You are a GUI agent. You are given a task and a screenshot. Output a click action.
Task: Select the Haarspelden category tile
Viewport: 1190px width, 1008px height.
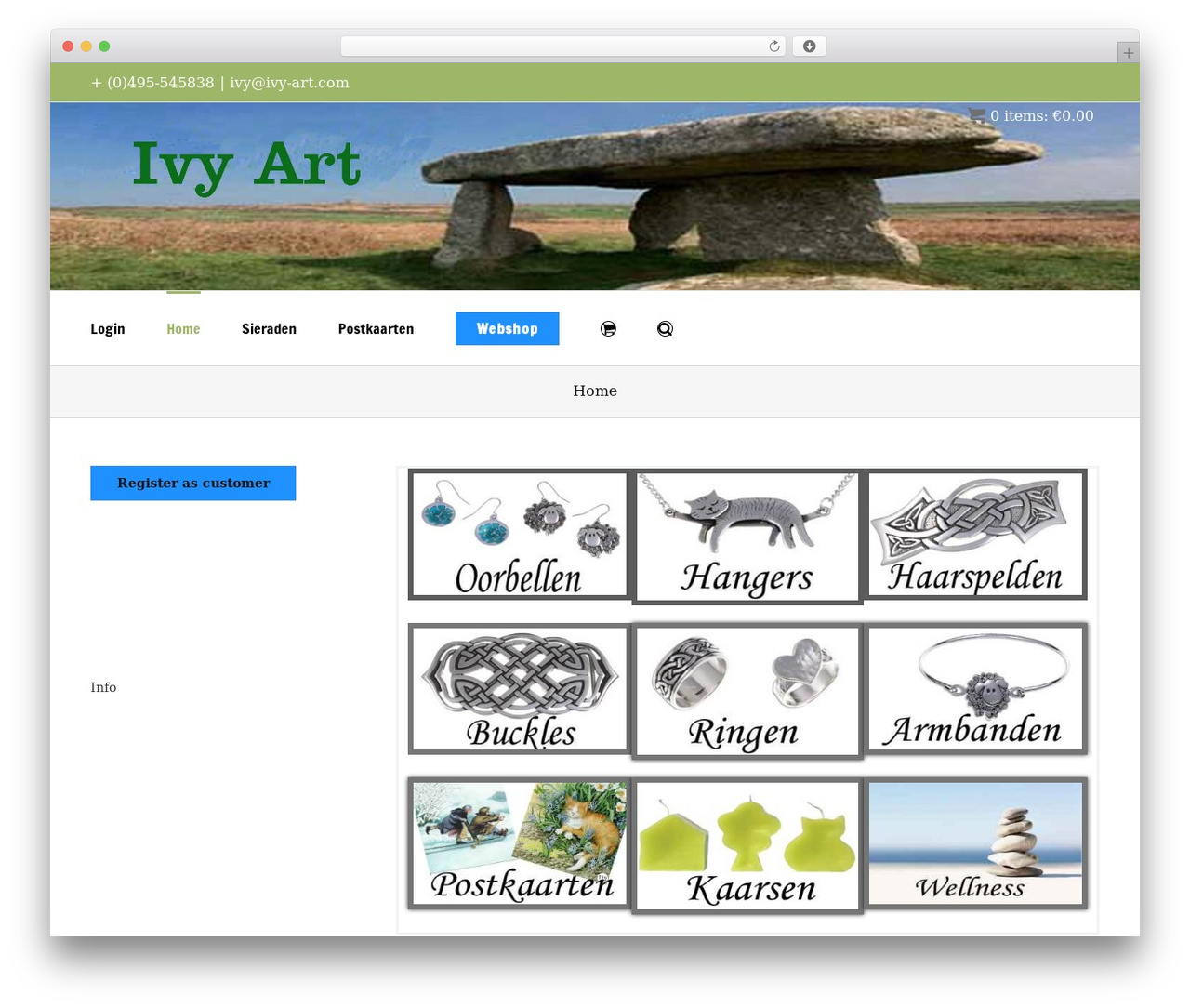pos(975,535)
